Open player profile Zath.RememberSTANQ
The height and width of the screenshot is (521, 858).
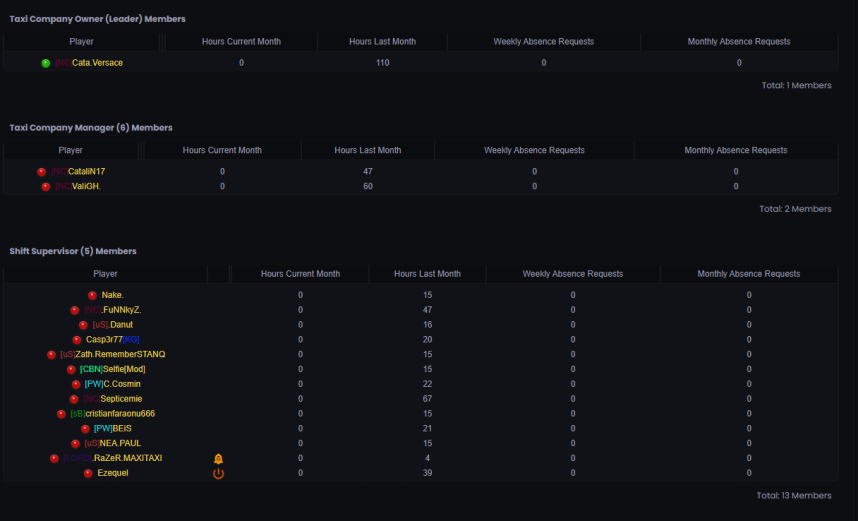(x=113, y=354)
